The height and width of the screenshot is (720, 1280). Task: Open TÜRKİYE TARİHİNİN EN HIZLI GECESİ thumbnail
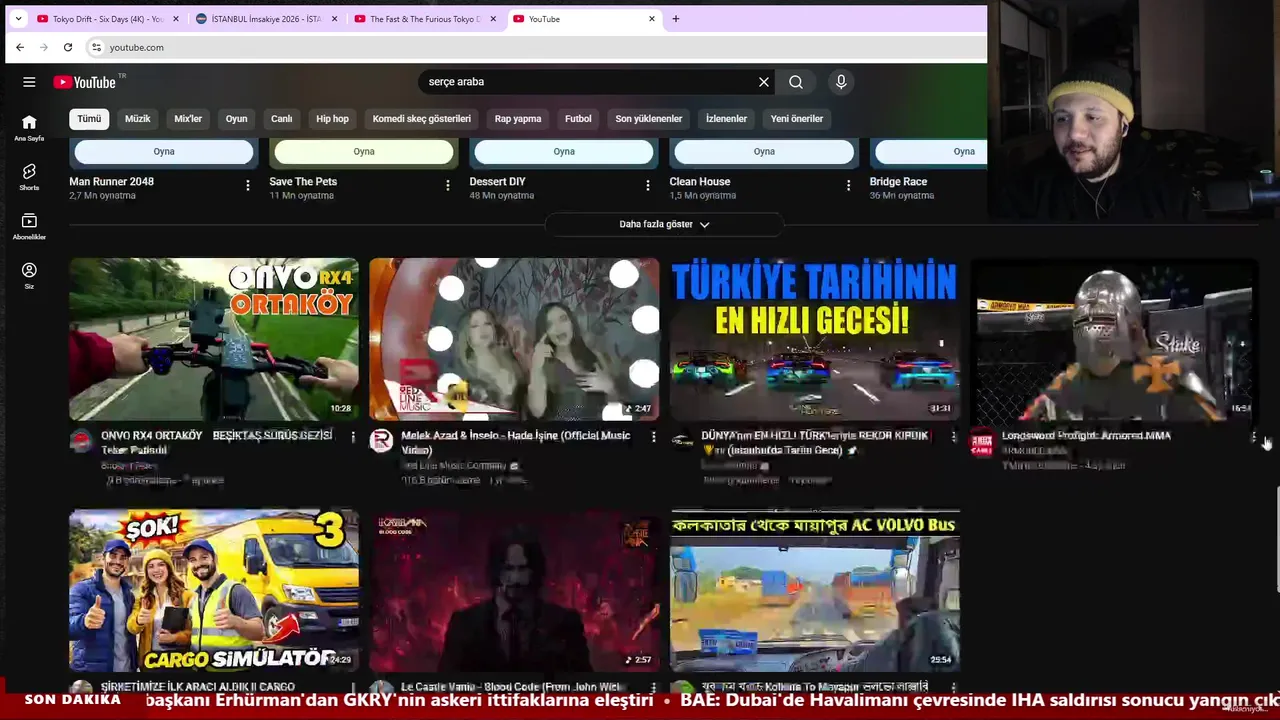click(814, 339)
